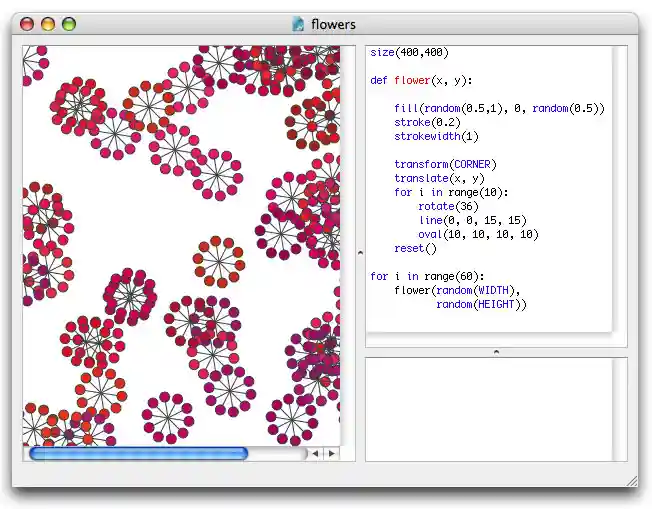652x509 pixels.
Task: Click the canvas scroll right arrow
Action: pyautogui.click(x=331, y=453)
